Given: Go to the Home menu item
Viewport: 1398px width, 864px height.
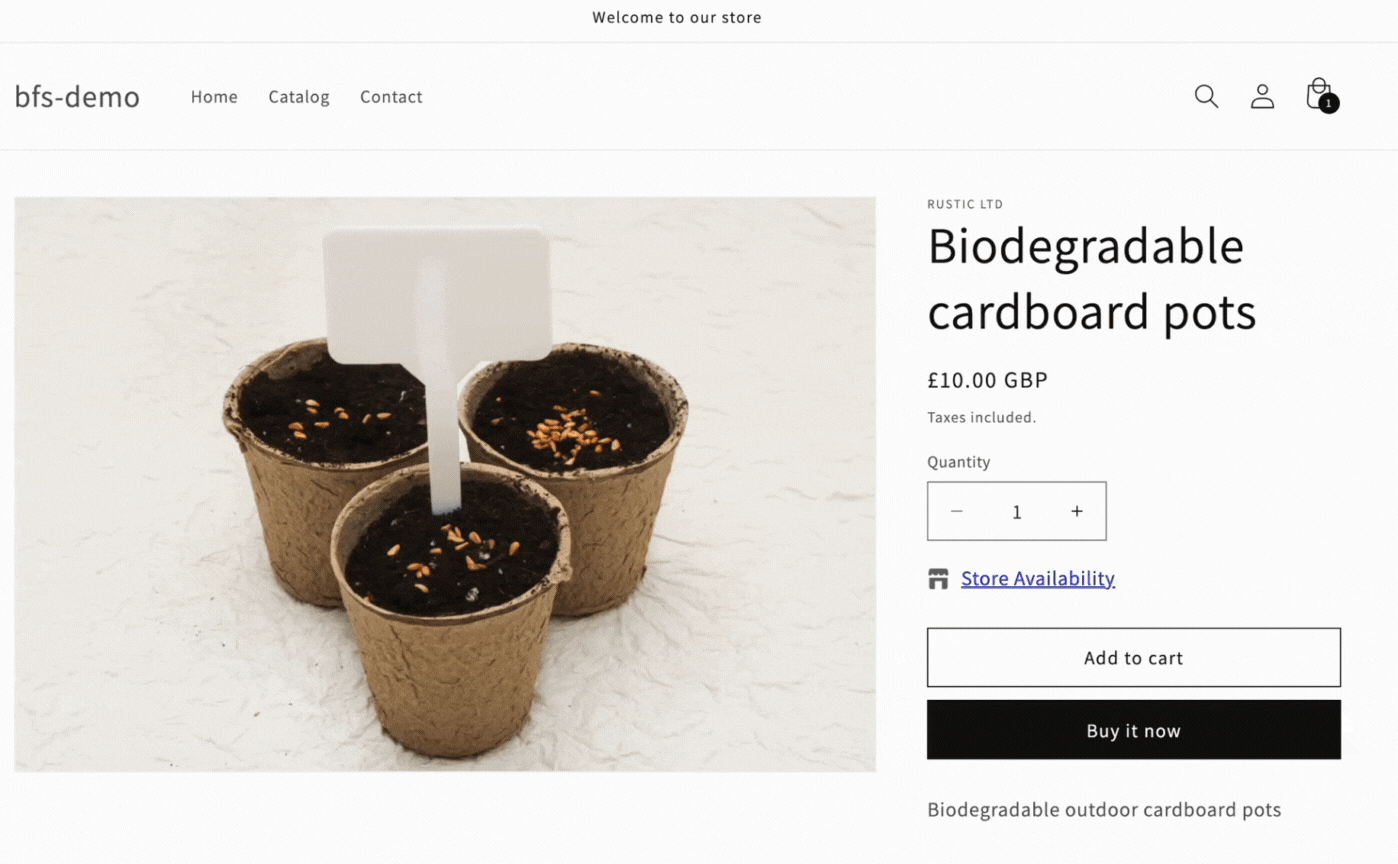Looking at the screenshot, I should click(x=214, y=97).
